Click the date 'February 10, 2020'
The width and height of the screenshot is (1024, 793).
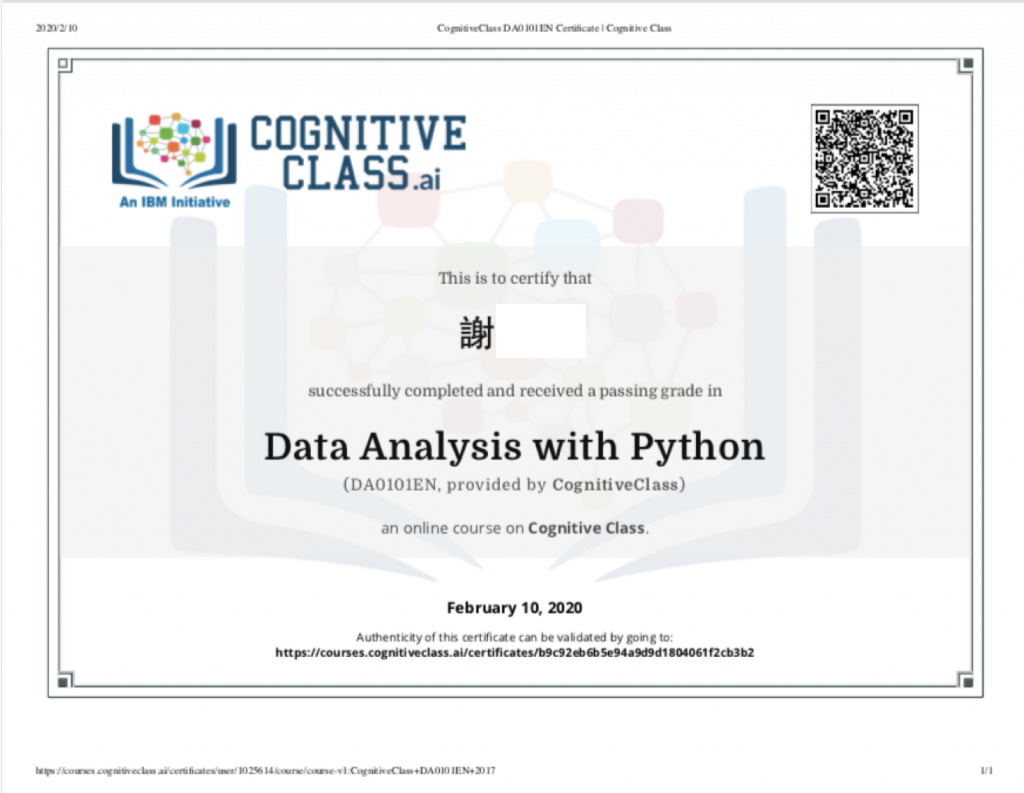coord(515,607)
